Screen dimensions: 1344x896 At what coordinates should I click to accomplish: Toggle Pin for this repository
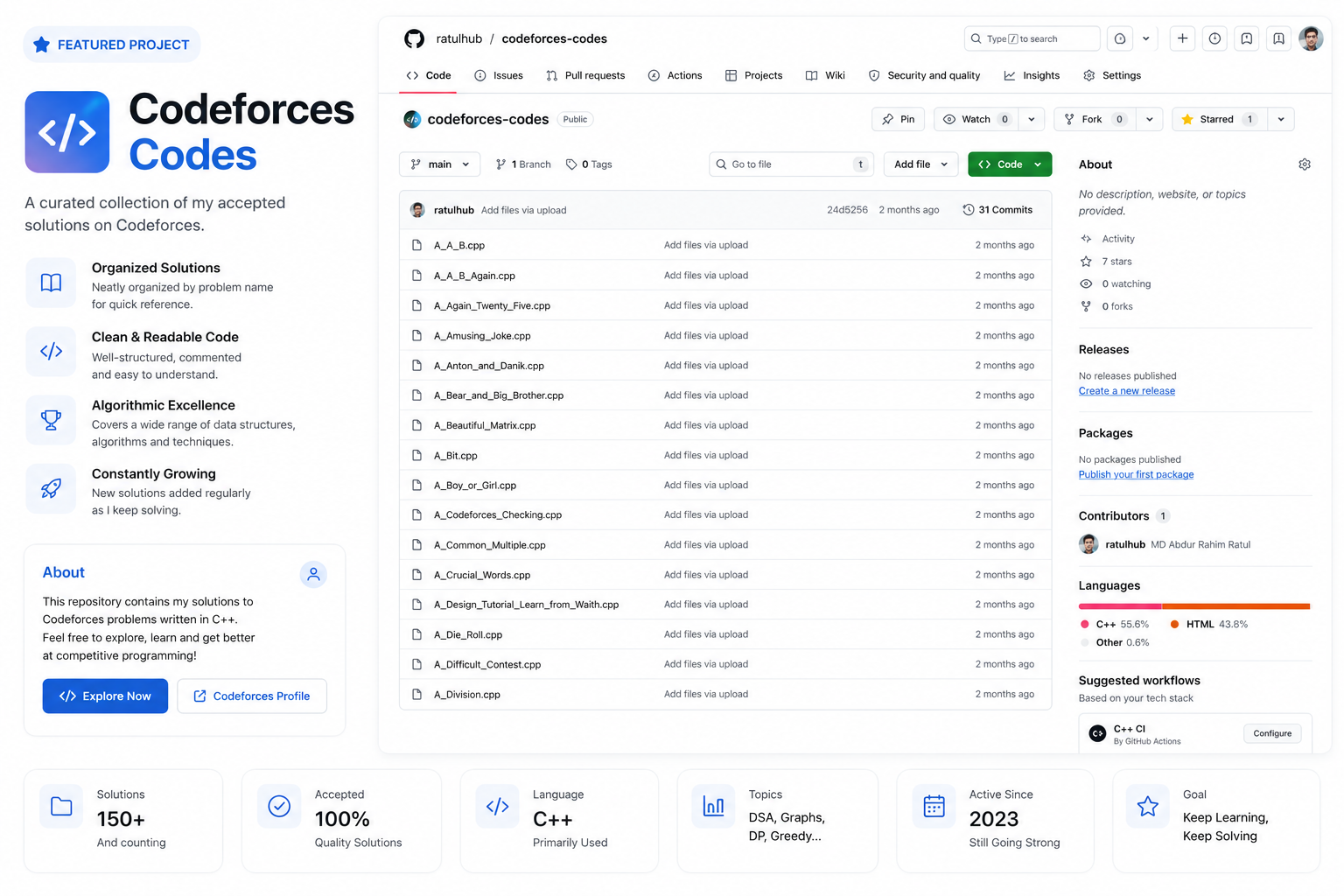pos(899,119)
